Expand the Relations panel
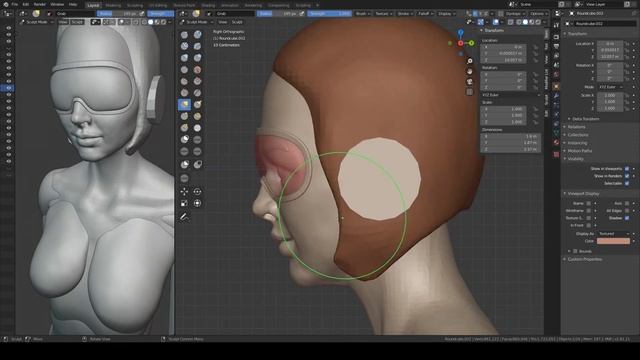Viewport: 640px width, 360px height. pyautogui.click(x=575, y=127)
